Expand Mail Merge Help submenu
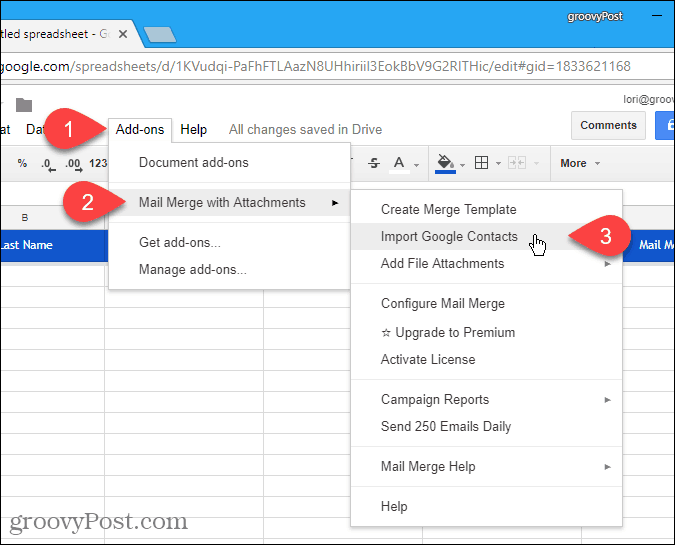675x545 pixels. pyautogui.click(x=486, y=467)
